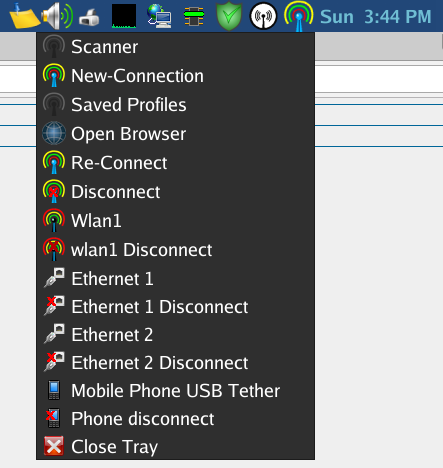Click the white circular wireless antenna icon
The height and width of the screenshot is (468, 443).
263,16
